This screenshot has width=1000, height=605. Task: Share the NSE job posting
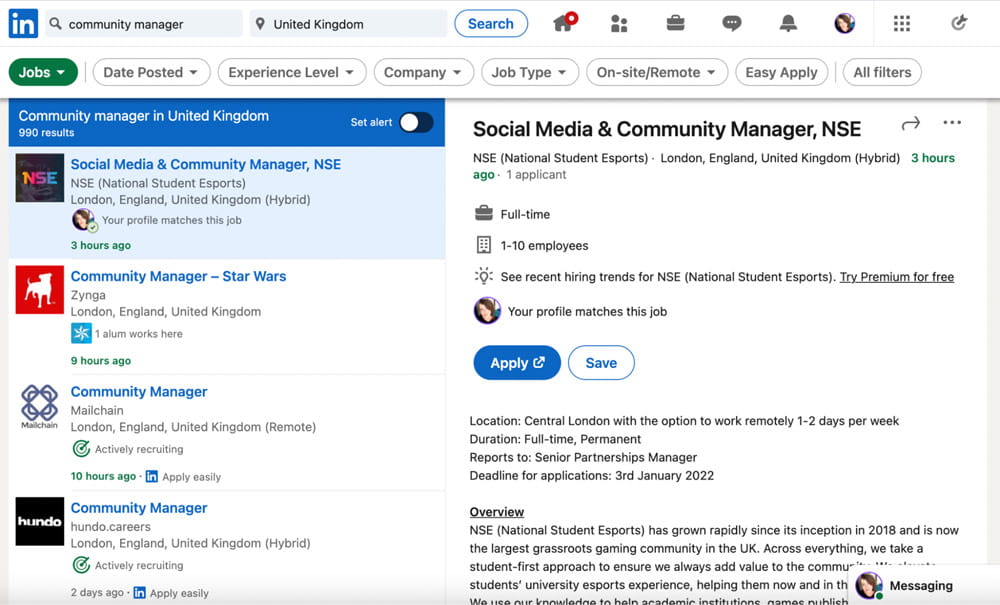[x=910, y=122]
